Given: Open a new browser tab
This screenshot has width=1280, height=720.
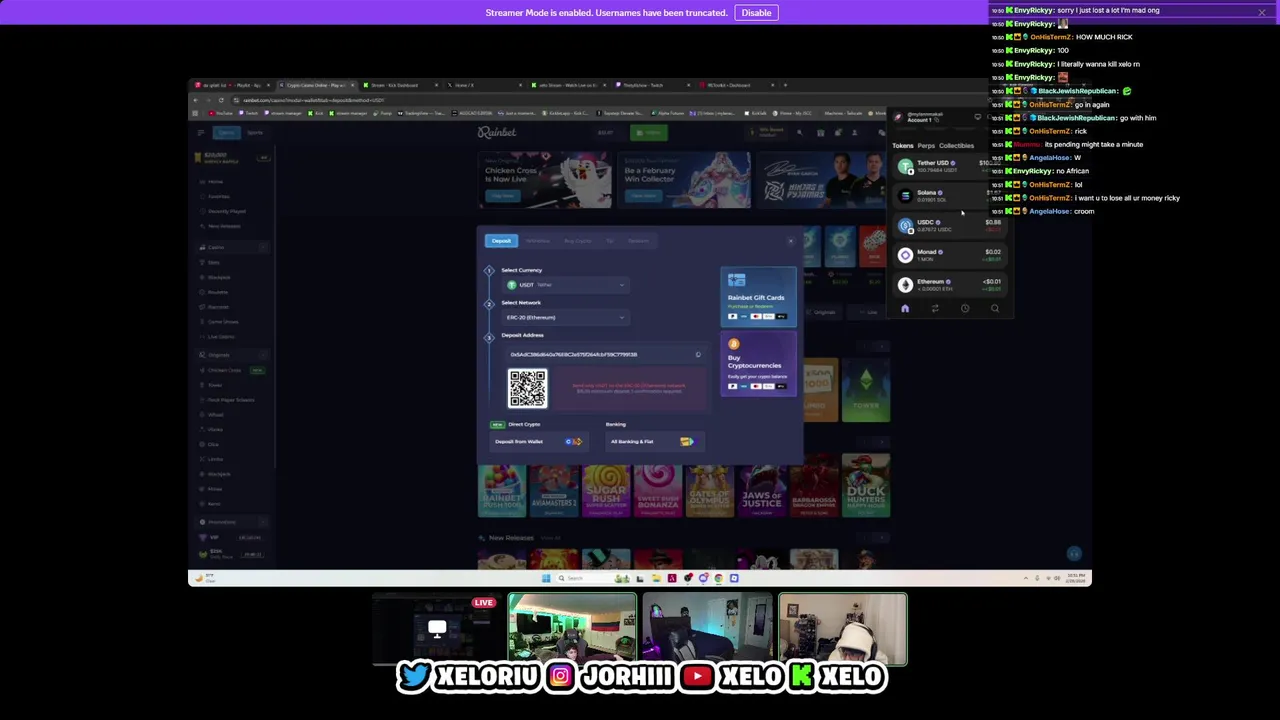Looking at the screenshot, I should tap(785, 85).
